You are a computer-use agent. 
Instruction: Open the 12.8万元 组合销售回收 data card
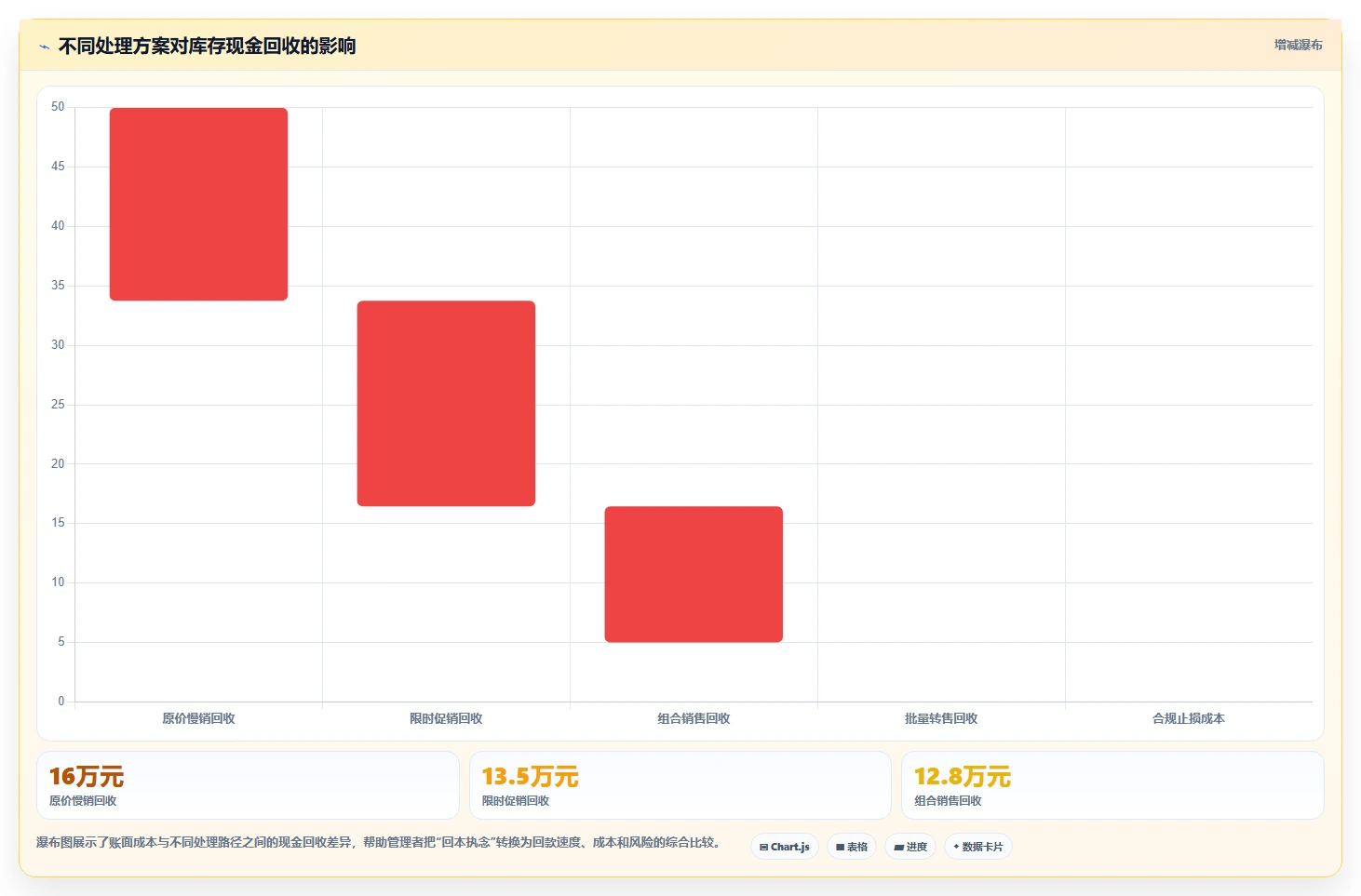click(x=1112, y=785)
